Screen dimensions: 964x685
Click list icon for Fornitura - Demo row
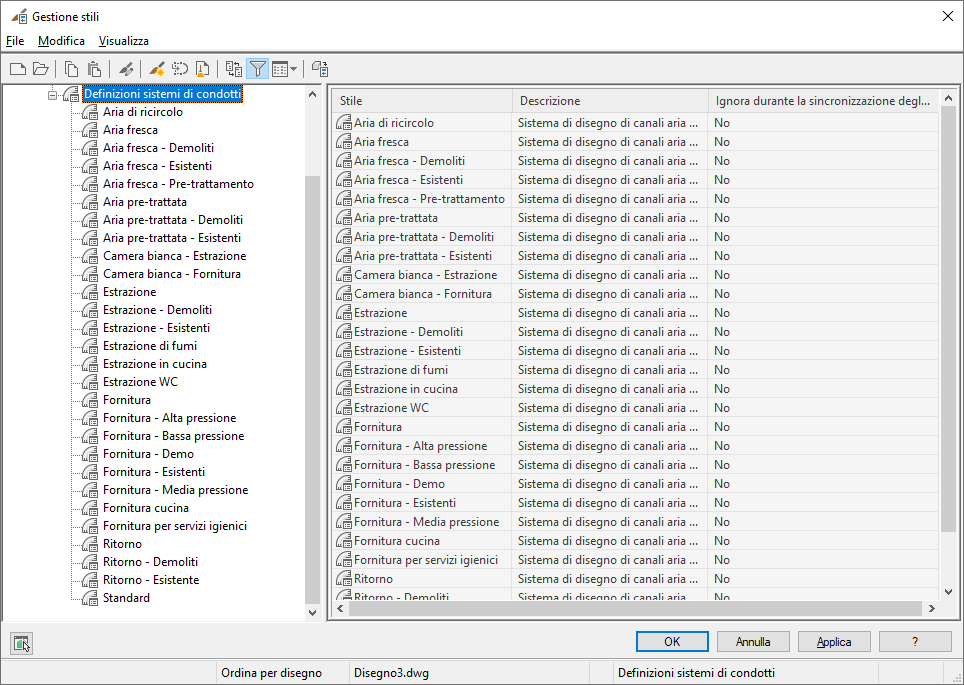tap(344, 484)
